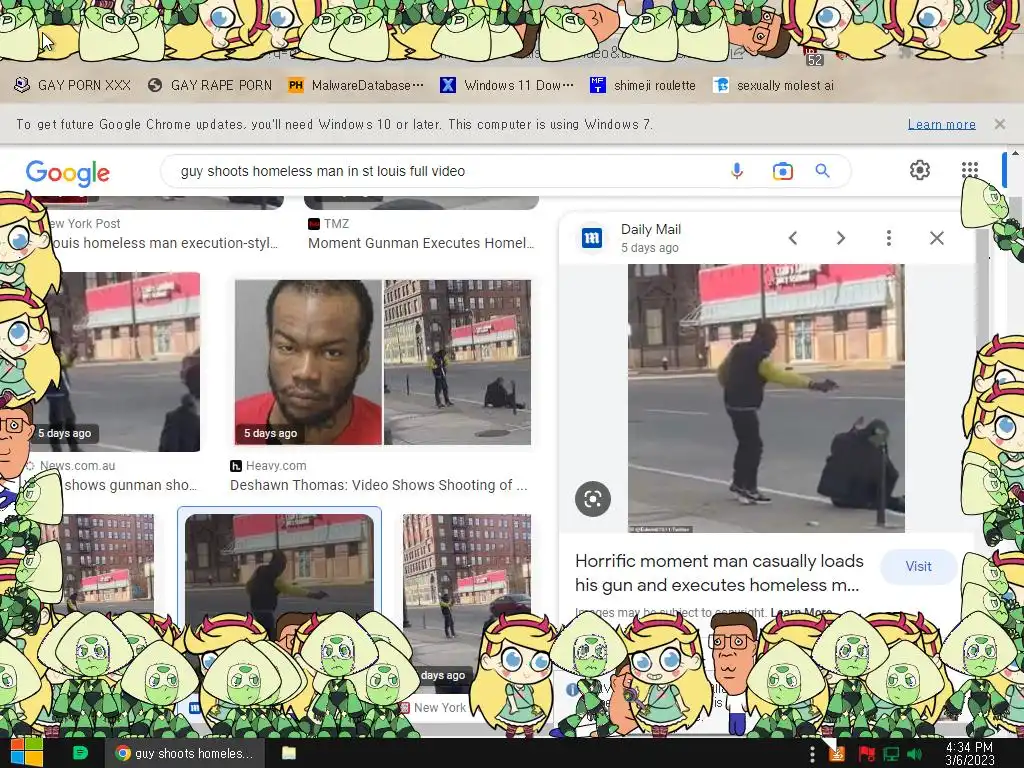This screenshot has width=1024, height=768.
Task: Open the volume speaker tray icon
Action: click(x=915, y=755)
